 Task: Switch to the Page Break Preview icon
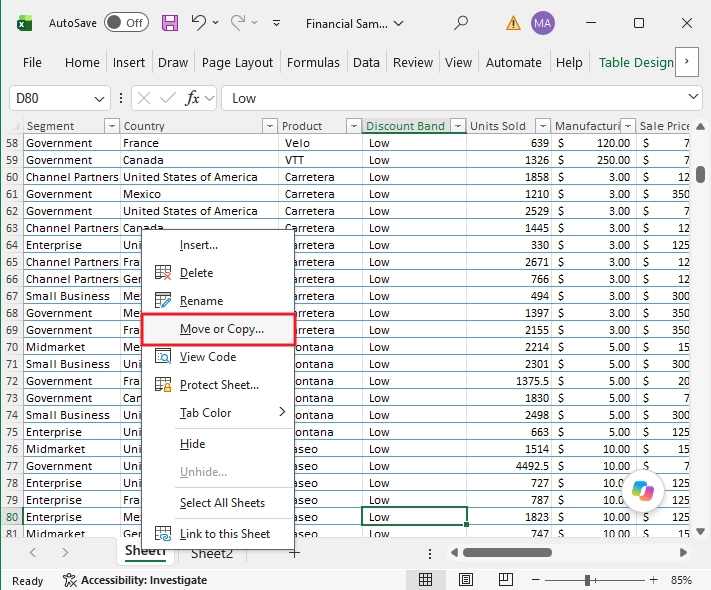click(506, 580)
